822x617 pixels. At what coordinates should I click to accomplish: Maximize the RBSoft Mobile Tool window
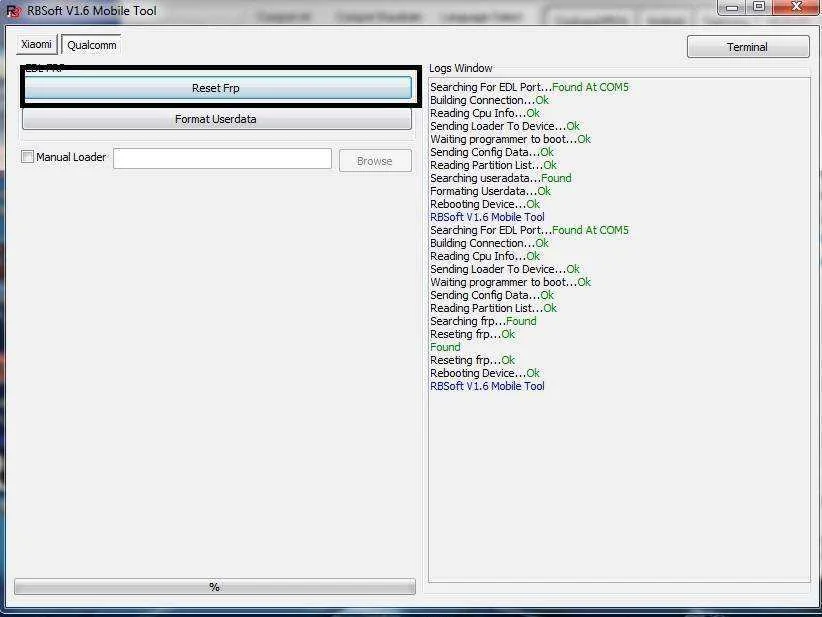[759, 7]
